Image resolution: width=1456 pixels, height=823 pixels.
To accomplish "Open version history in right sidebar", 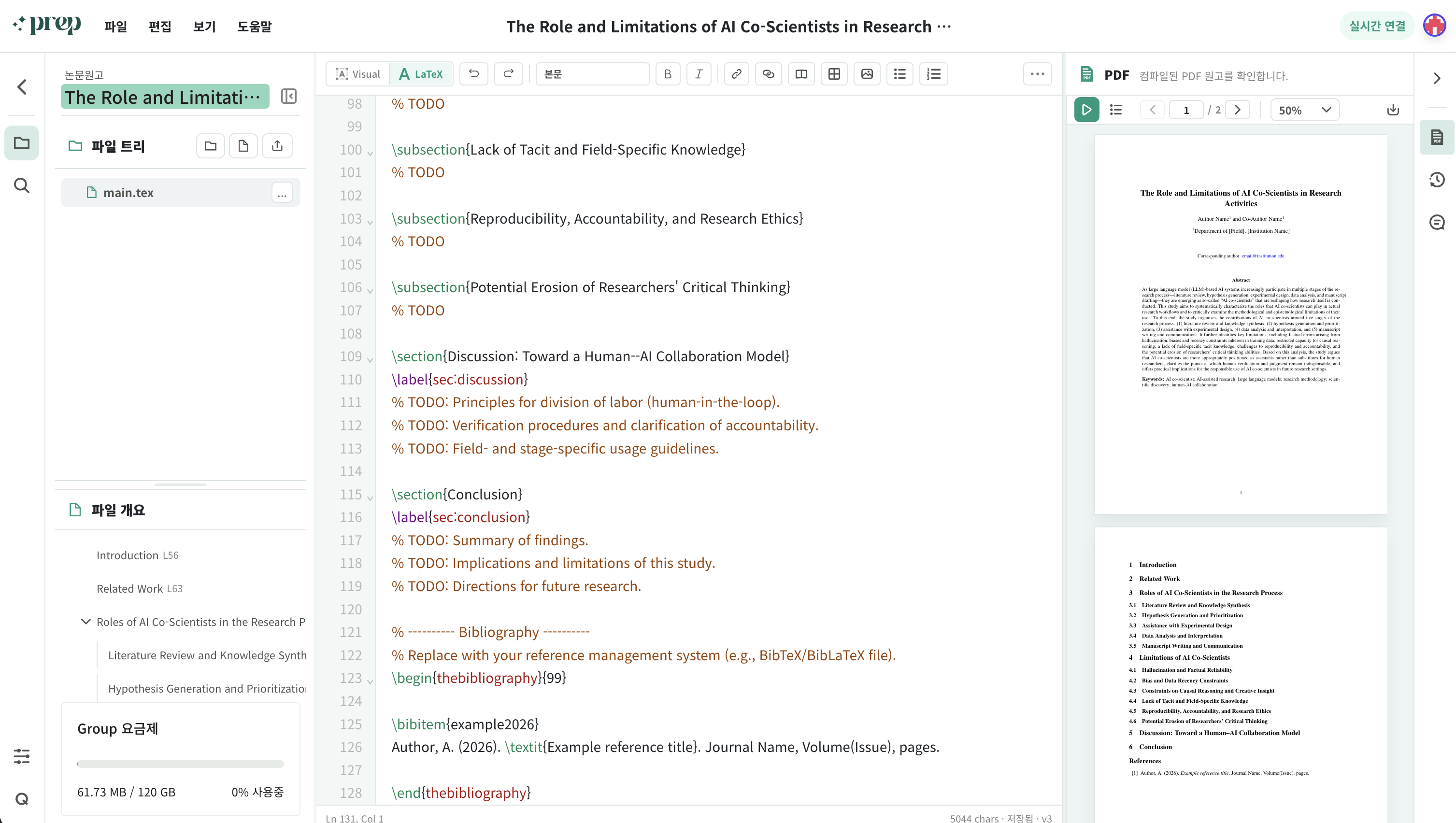I will pyautogui.click(x=1437, y=180).
